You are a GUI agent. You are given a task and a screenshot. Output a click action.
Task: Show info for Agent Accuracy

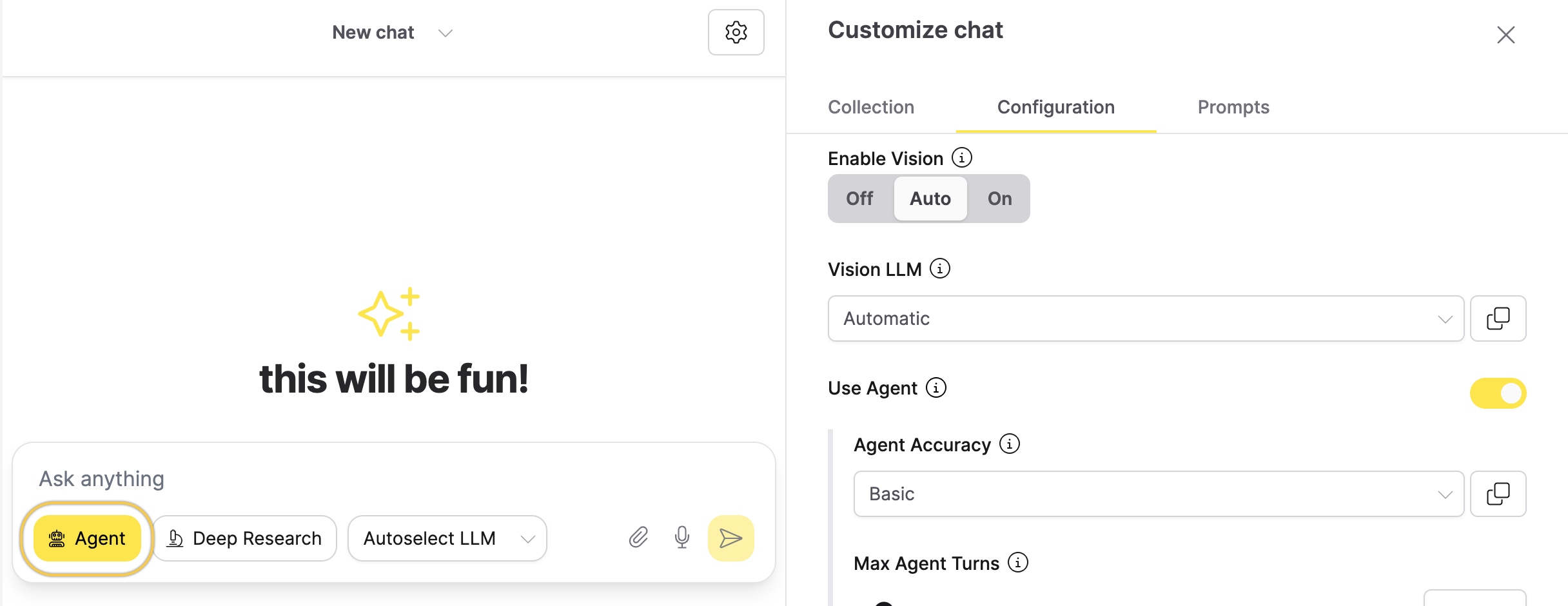point(1010,444)
